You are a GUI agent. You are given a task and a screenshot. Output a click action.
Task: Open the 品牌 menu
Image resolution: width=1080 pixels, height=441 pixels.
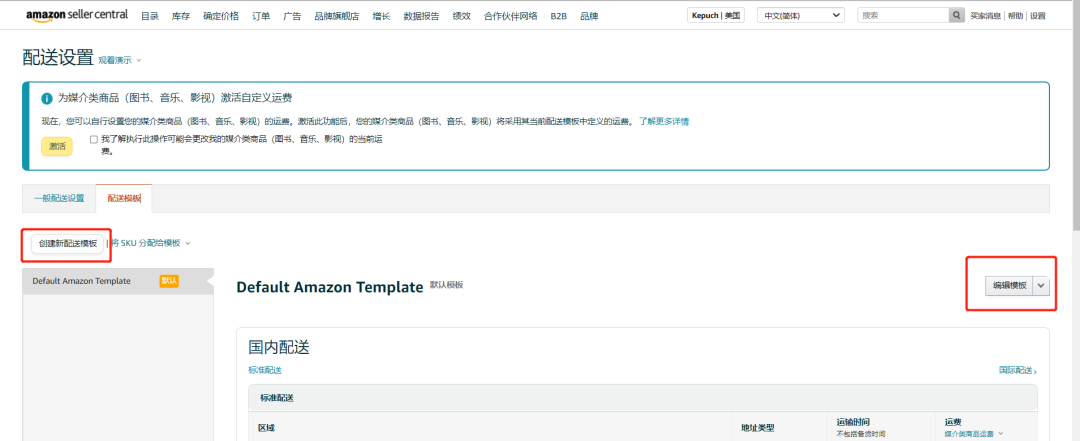pyautogui.click(x=589, y=16)
